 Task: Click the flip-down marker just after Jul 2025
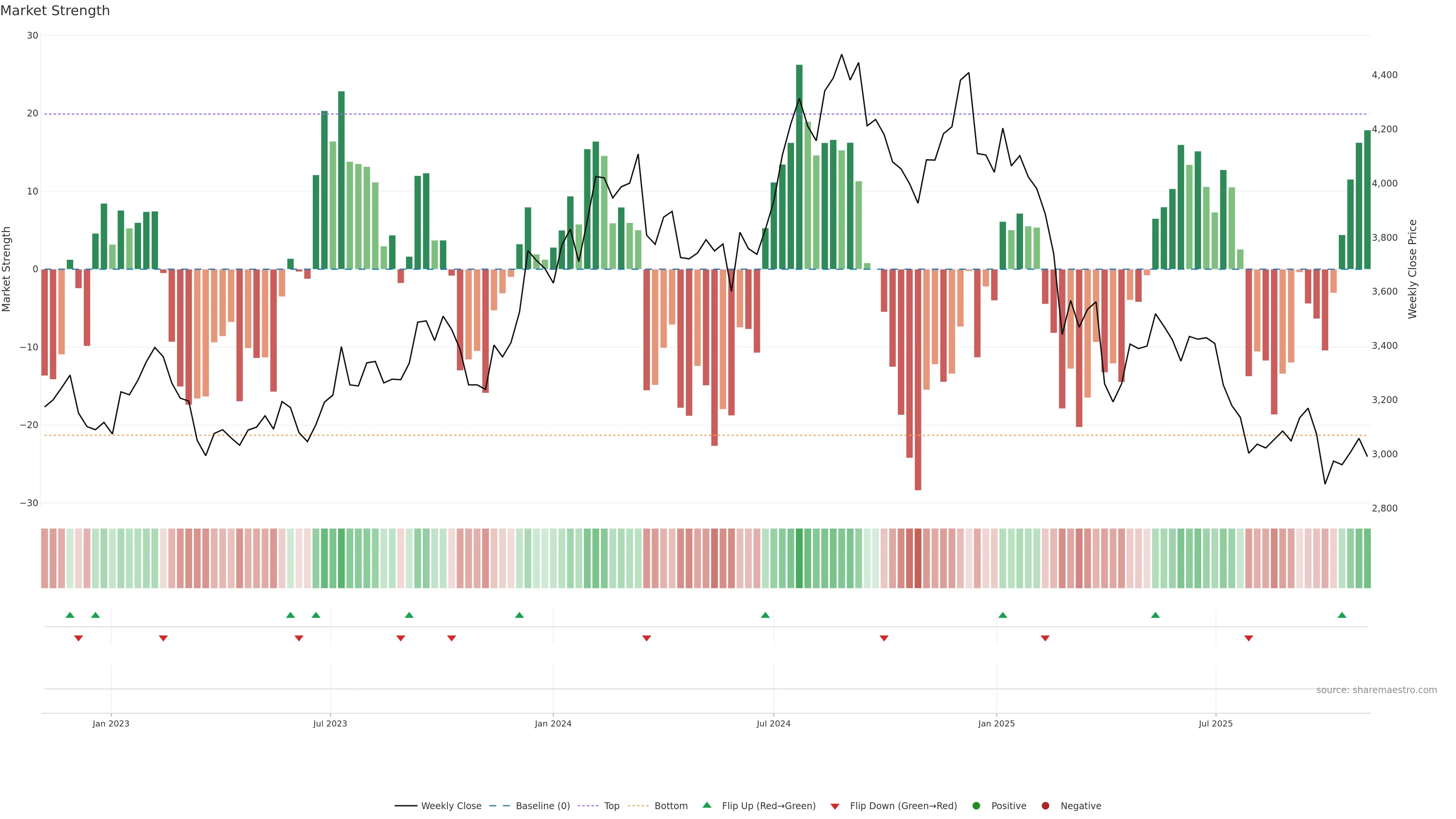click(x=1249, y=638)
